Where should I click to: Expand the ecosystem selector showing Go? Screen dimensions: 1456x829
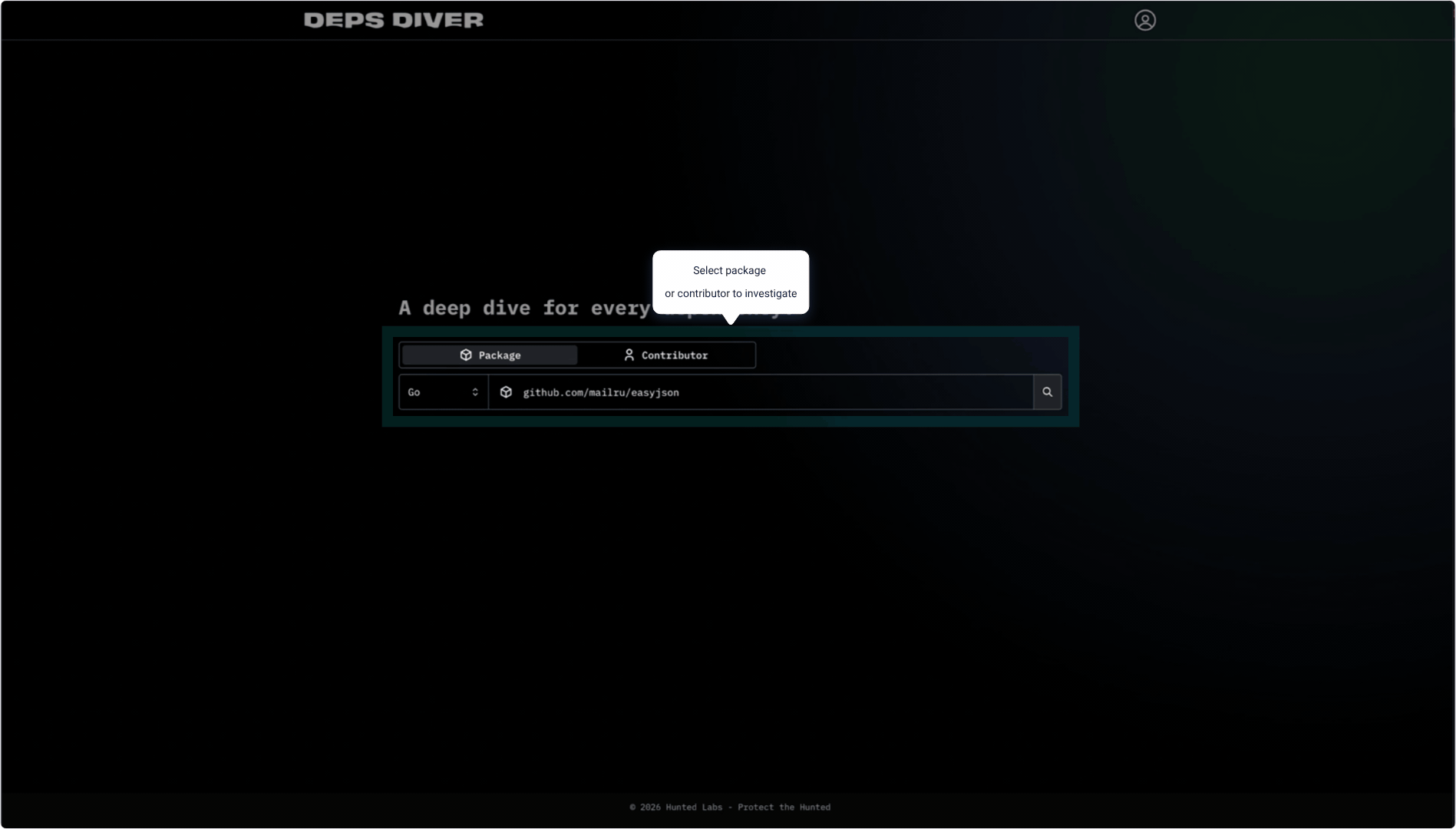coord(443,391)
